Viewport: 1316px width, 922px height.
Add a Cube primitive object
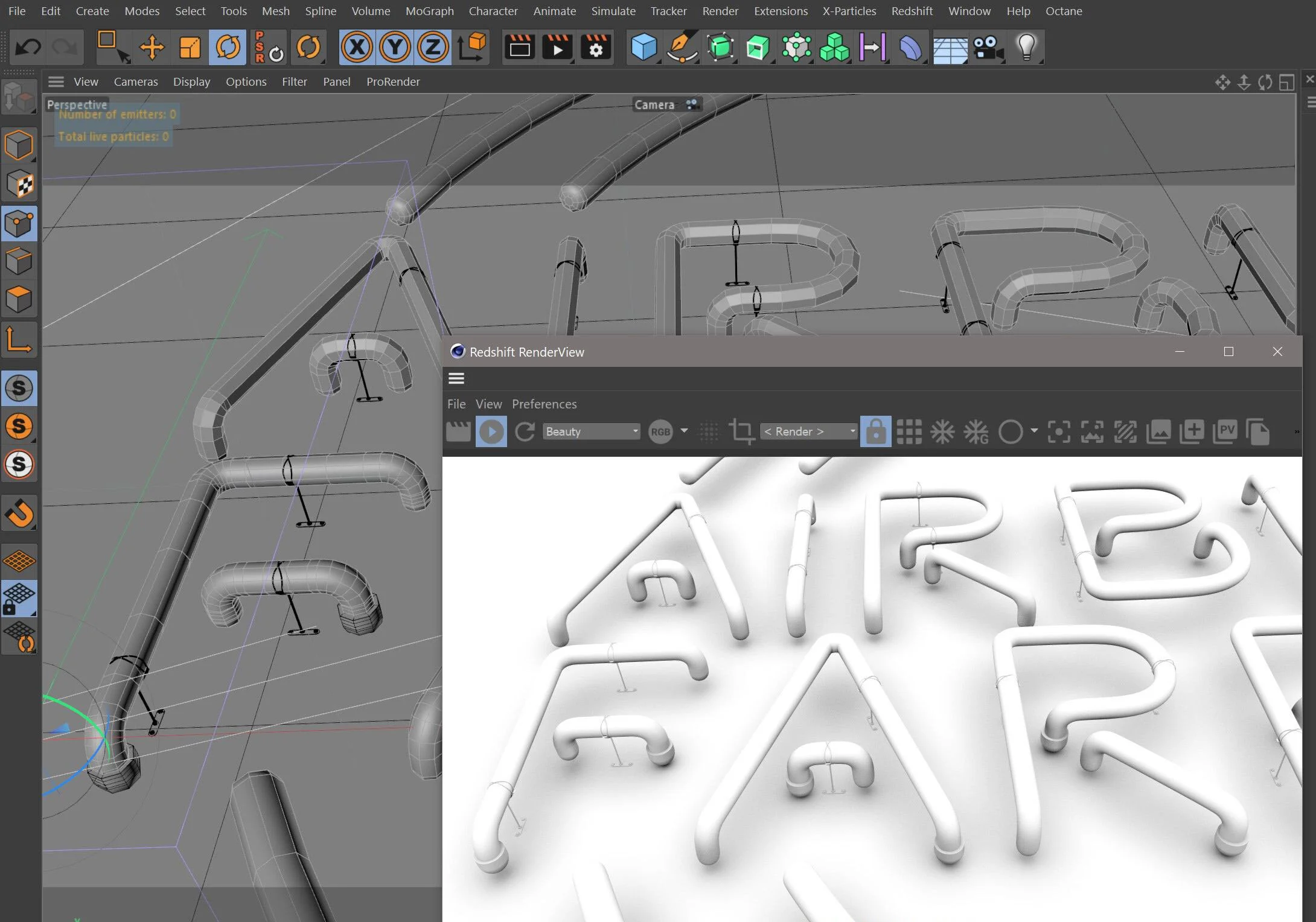click(644, 47)
